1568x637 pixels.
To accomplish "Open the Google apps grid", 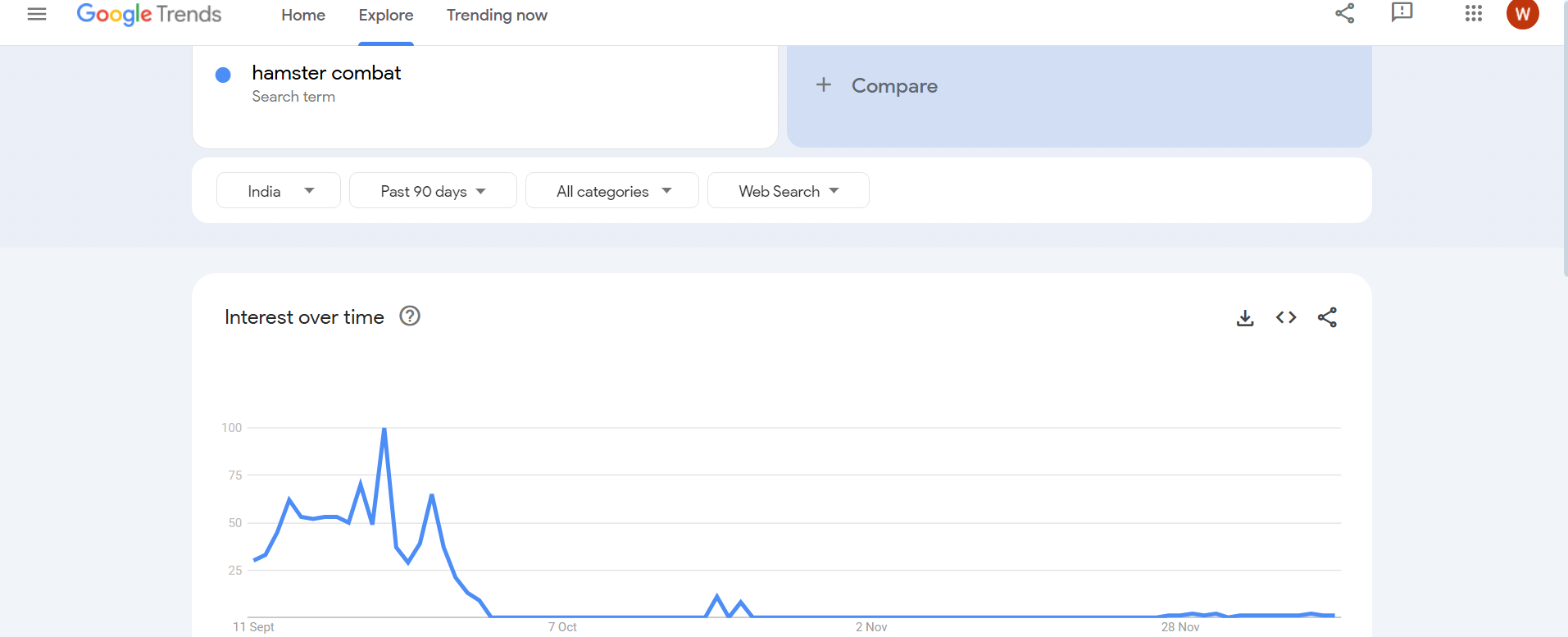I will point(1473,14).
